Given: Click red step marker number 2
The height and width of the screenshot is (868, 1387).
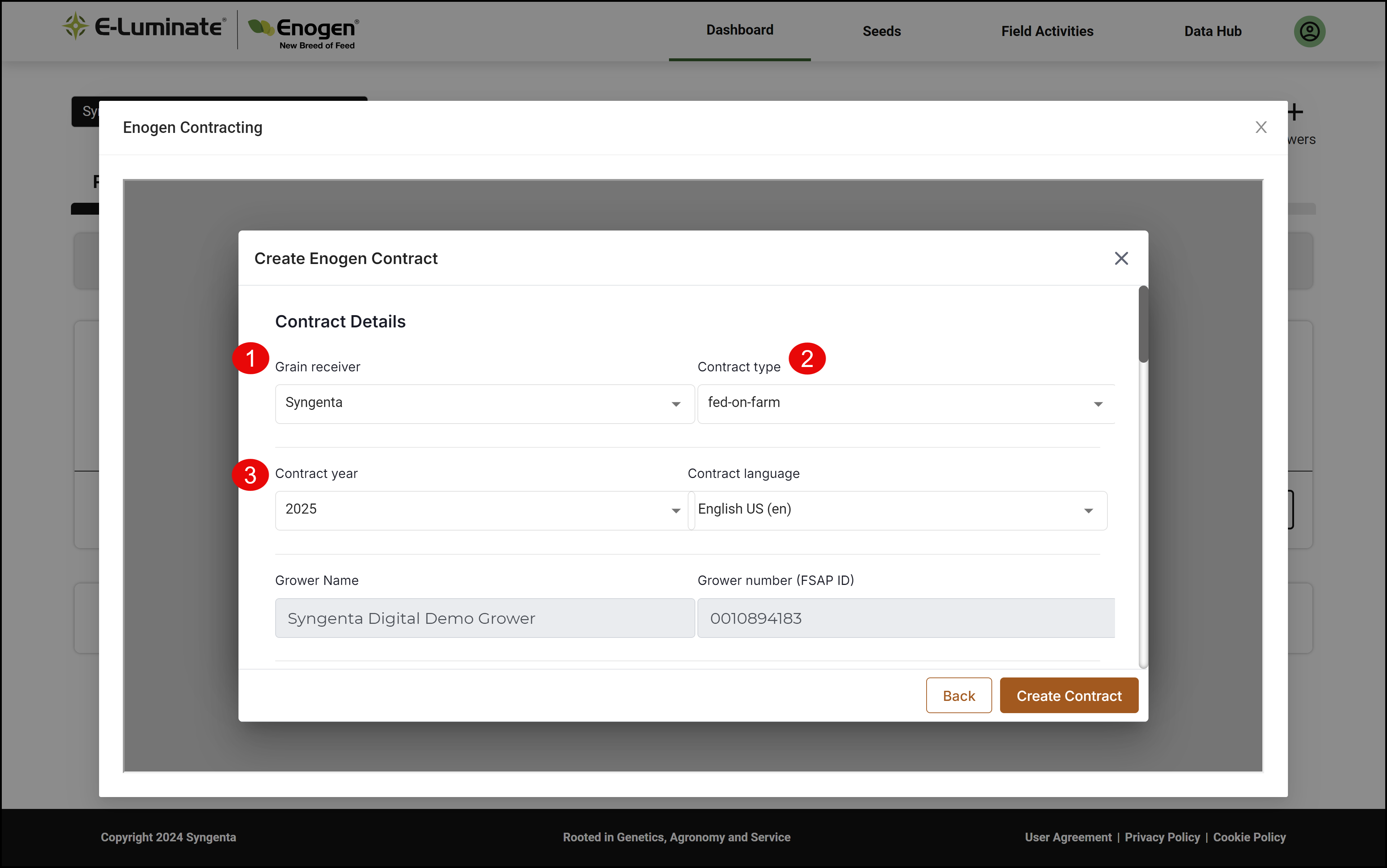Looking at the screenshot, I should pyautogui.click(x=807, y=358).
